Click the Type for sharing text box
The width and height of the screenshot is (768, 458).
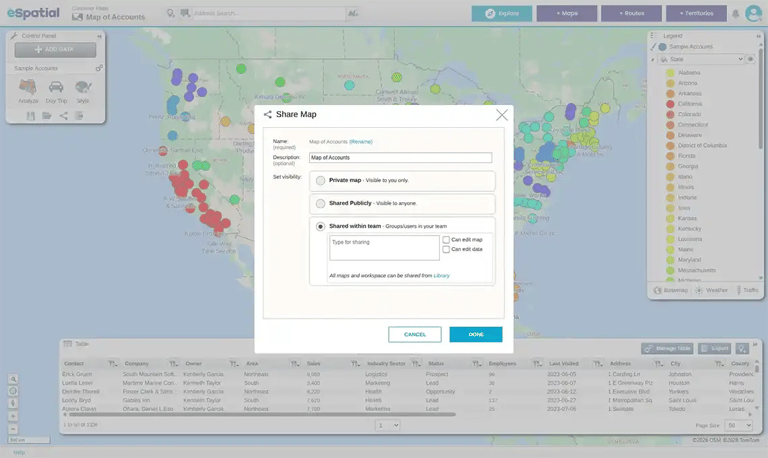pos(384,248)
